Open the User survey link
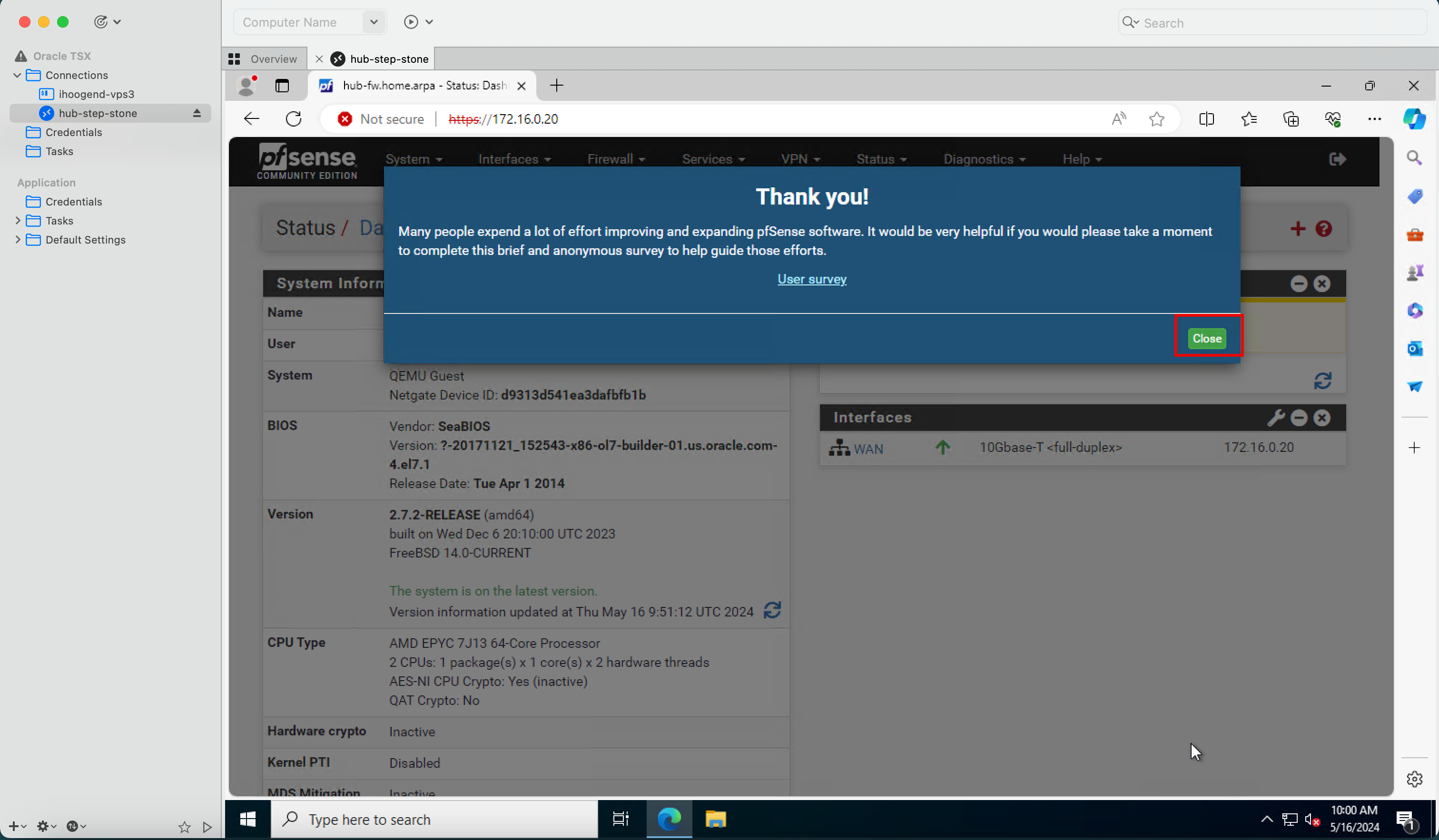 pos(811,279)
